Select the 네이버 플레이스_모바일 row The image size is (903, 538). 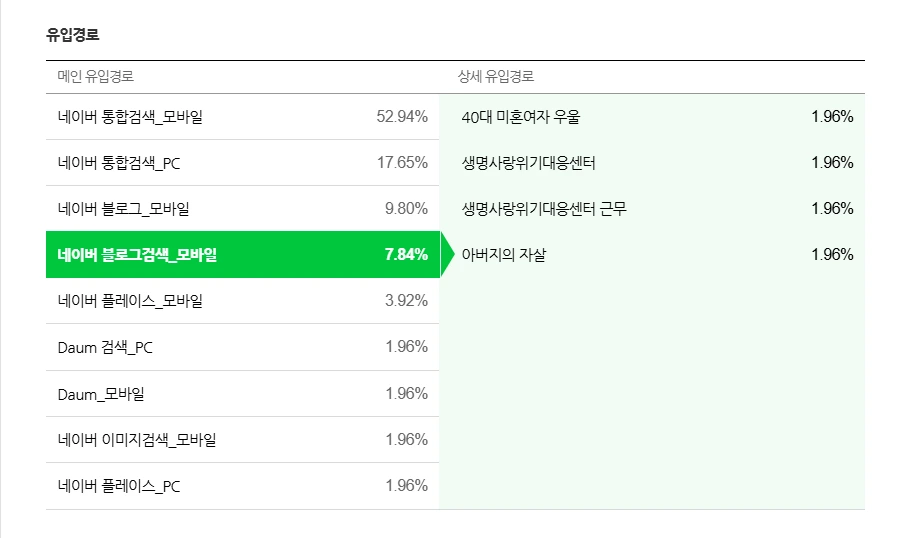click(x=242, y=301)
